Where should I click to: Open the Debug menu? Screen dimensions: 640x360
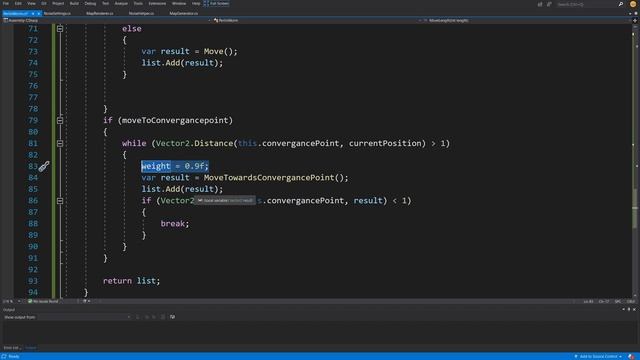[x=90, y=4]
